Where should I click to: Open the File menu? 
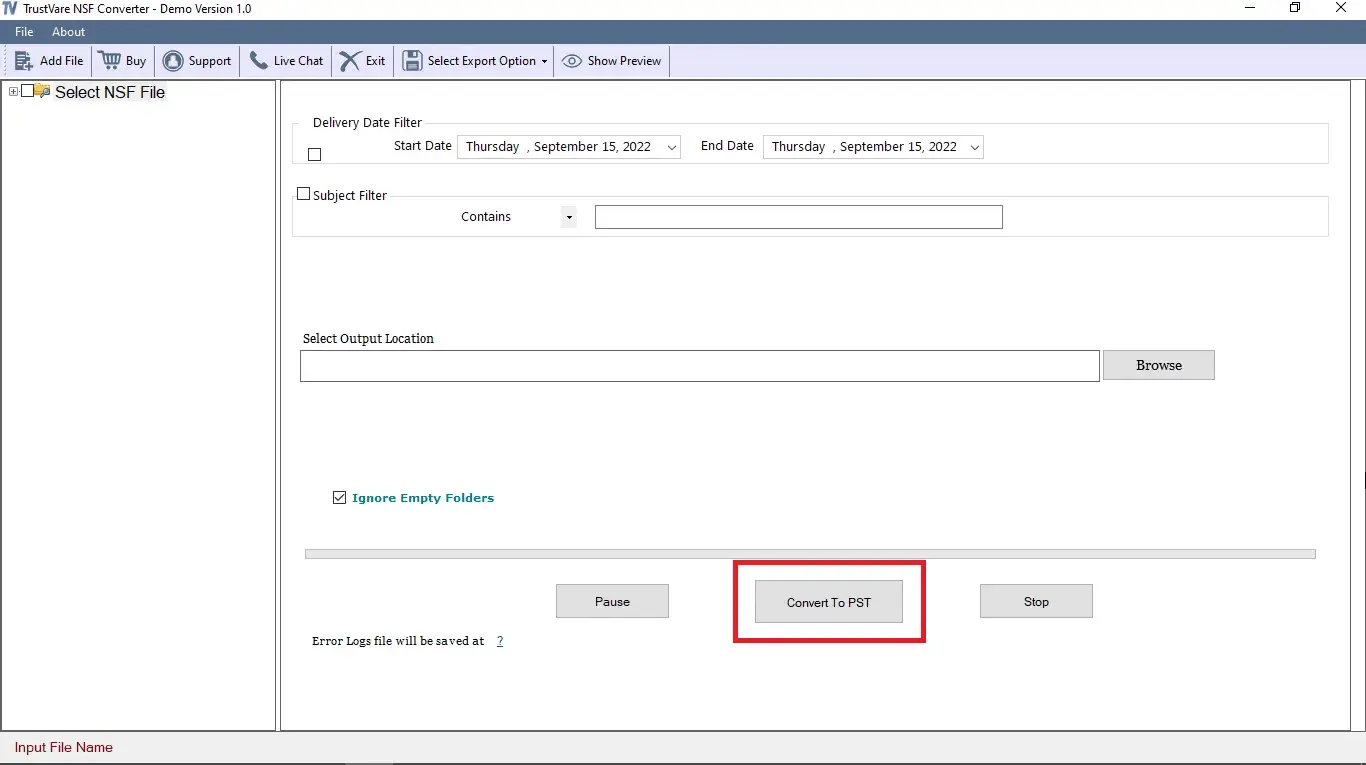24,32
